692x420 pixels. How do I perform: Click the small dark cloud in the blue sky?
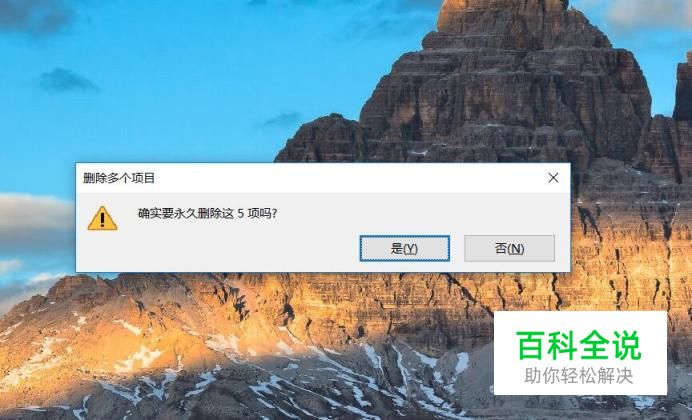pos(65,80)
